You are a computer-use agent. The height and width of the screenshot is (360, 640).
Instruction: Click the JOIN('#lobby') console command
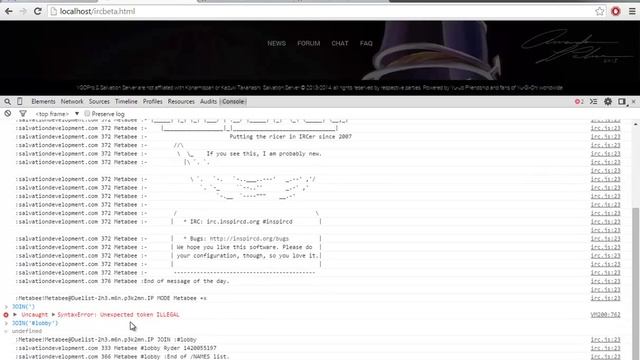(x=35, y=323)
